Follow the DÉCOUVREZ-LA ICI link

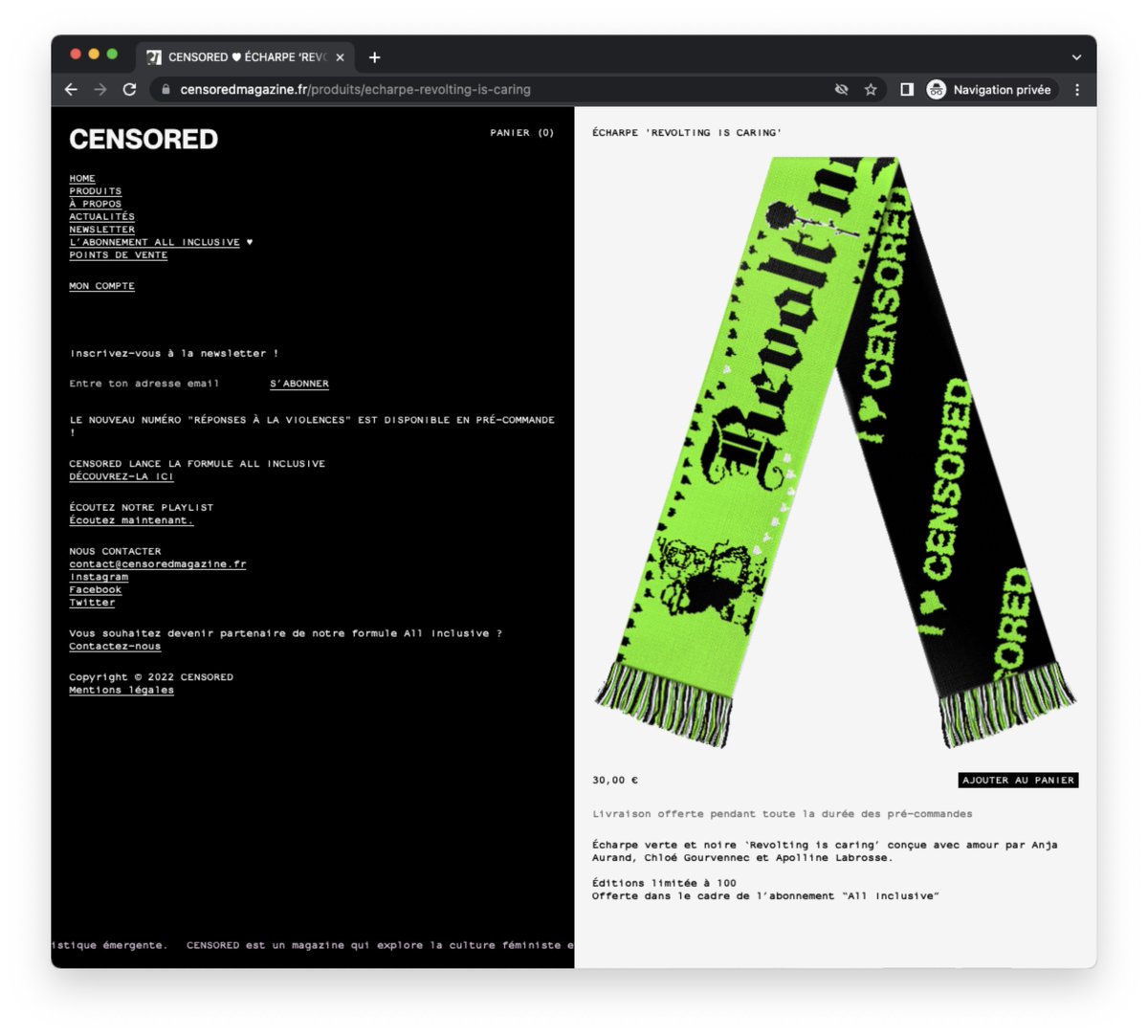121,476
